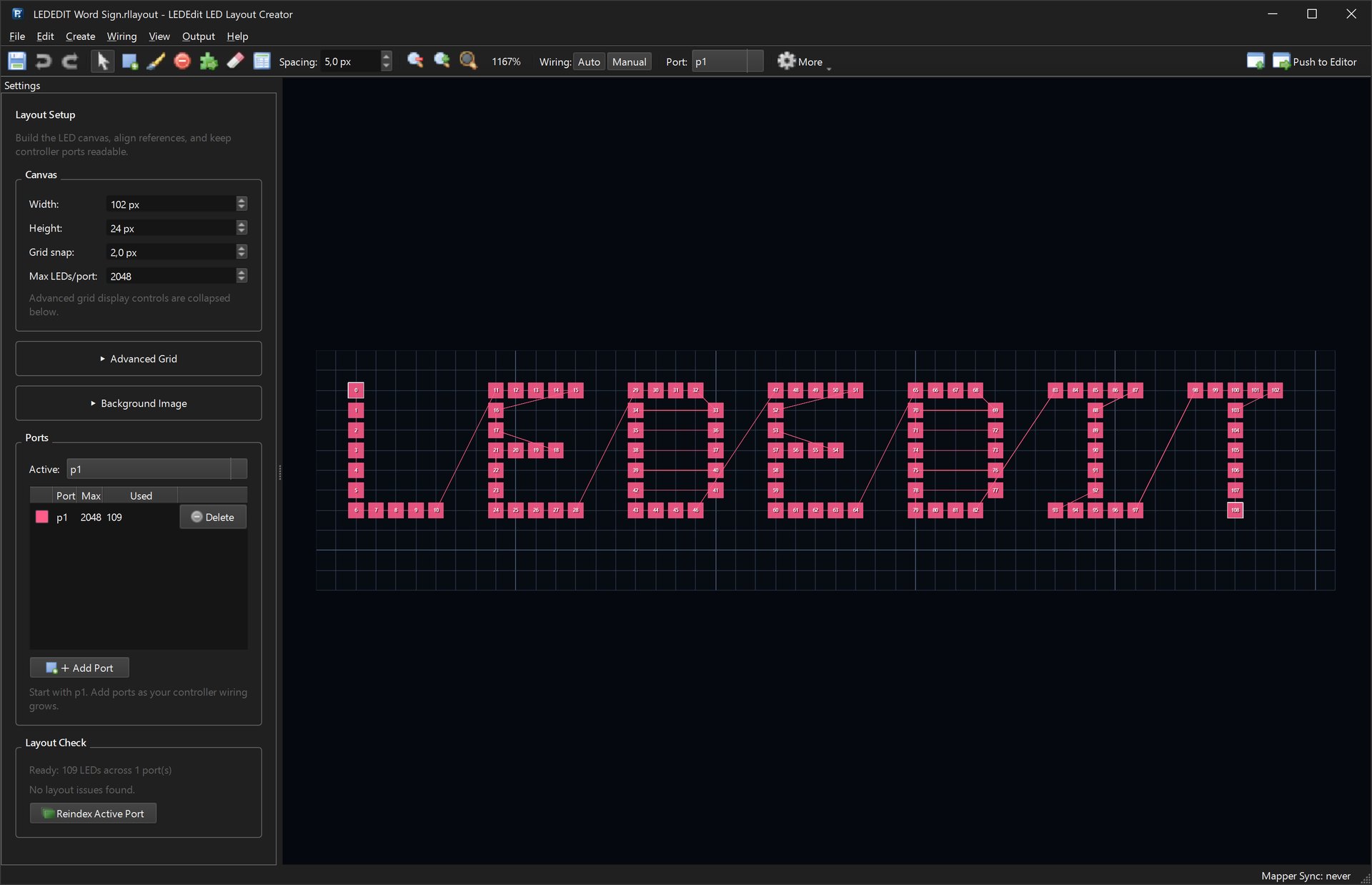Increase the canvas Height

[x=242, y=224]
